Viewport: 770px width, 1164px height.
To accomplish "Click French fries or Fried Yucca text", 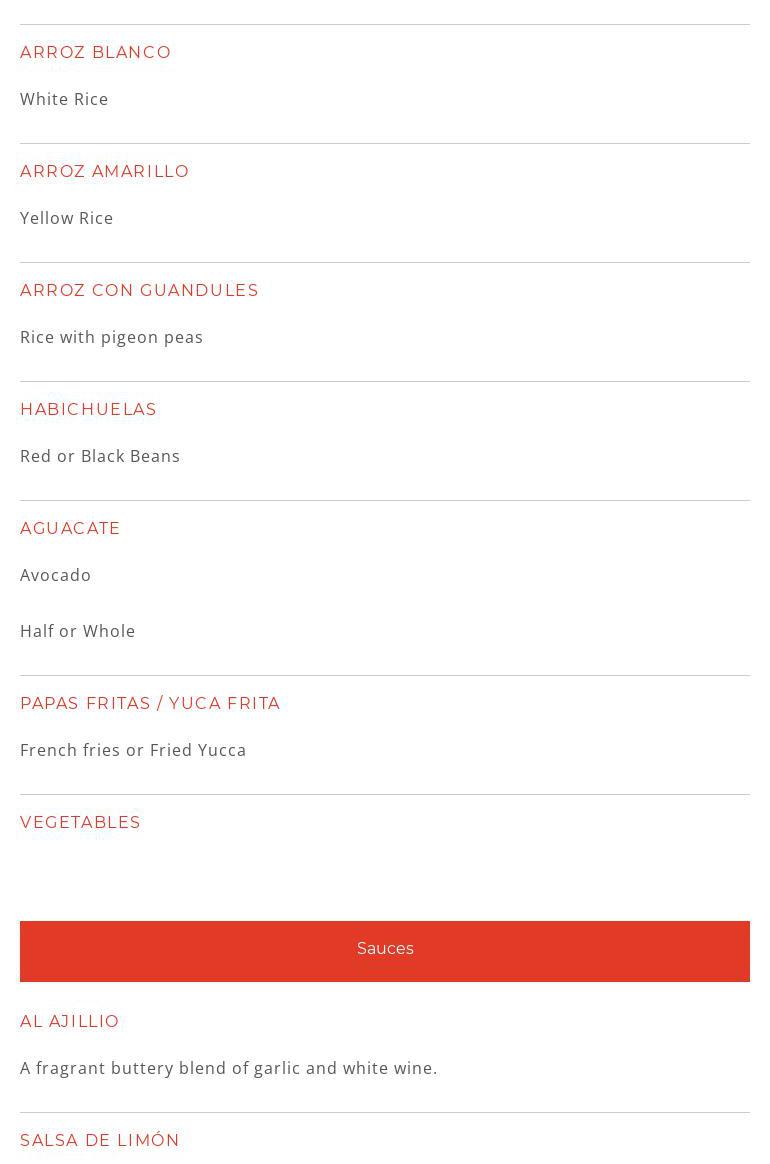I will 133,750.
